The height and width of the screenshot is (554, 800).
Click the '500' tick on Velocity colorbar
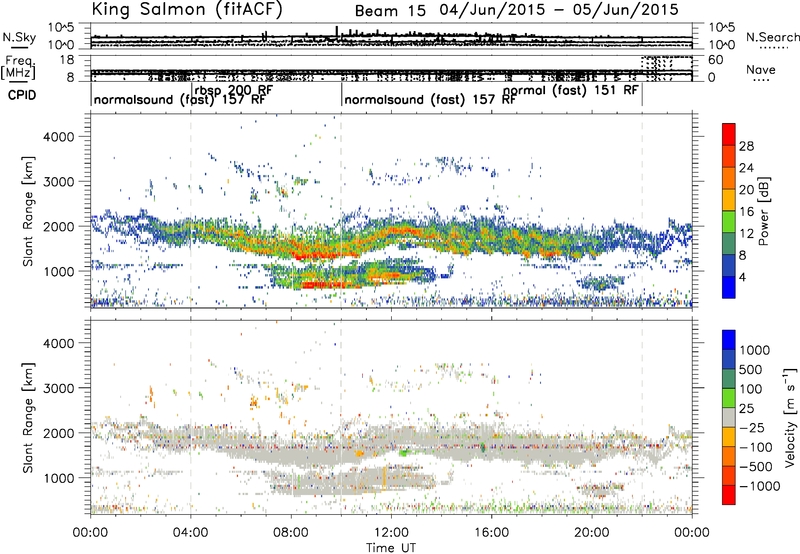tap(751, 369)
